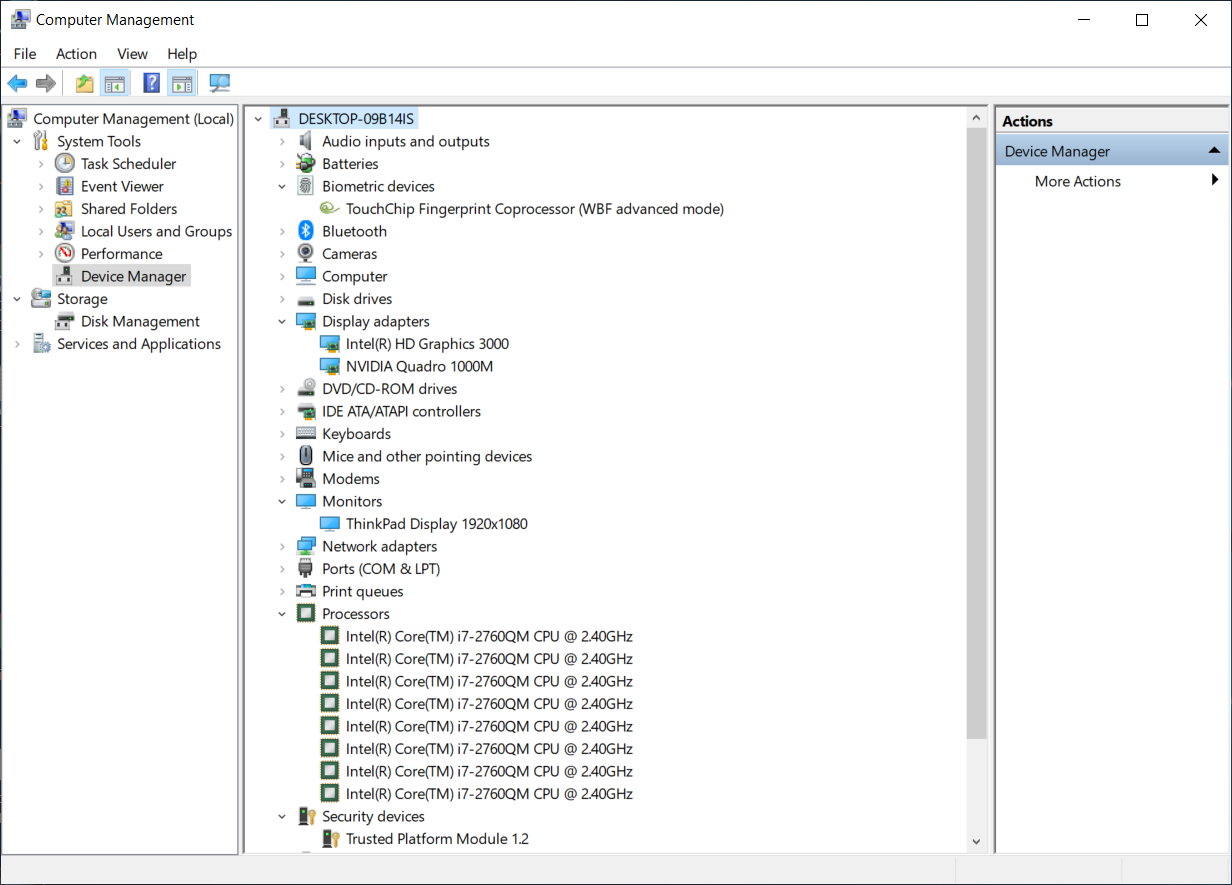Click the Audio inputs and outputs speaker icon
1232x885 pixels.
[306, 141]
